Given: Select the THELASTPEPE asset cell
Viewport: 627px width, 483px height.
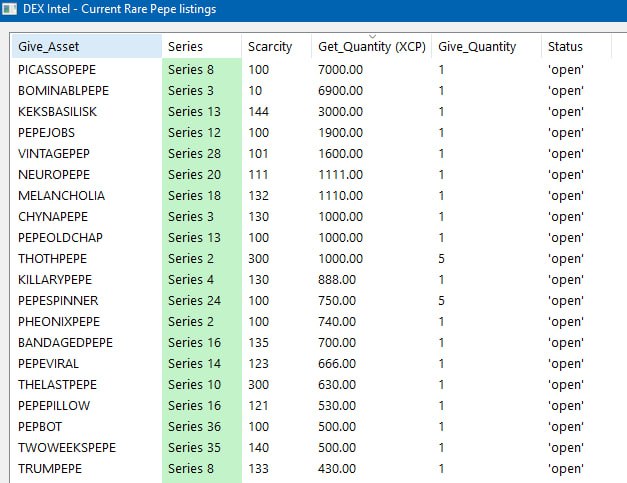Looking at the screenshot, I should 57,385.
